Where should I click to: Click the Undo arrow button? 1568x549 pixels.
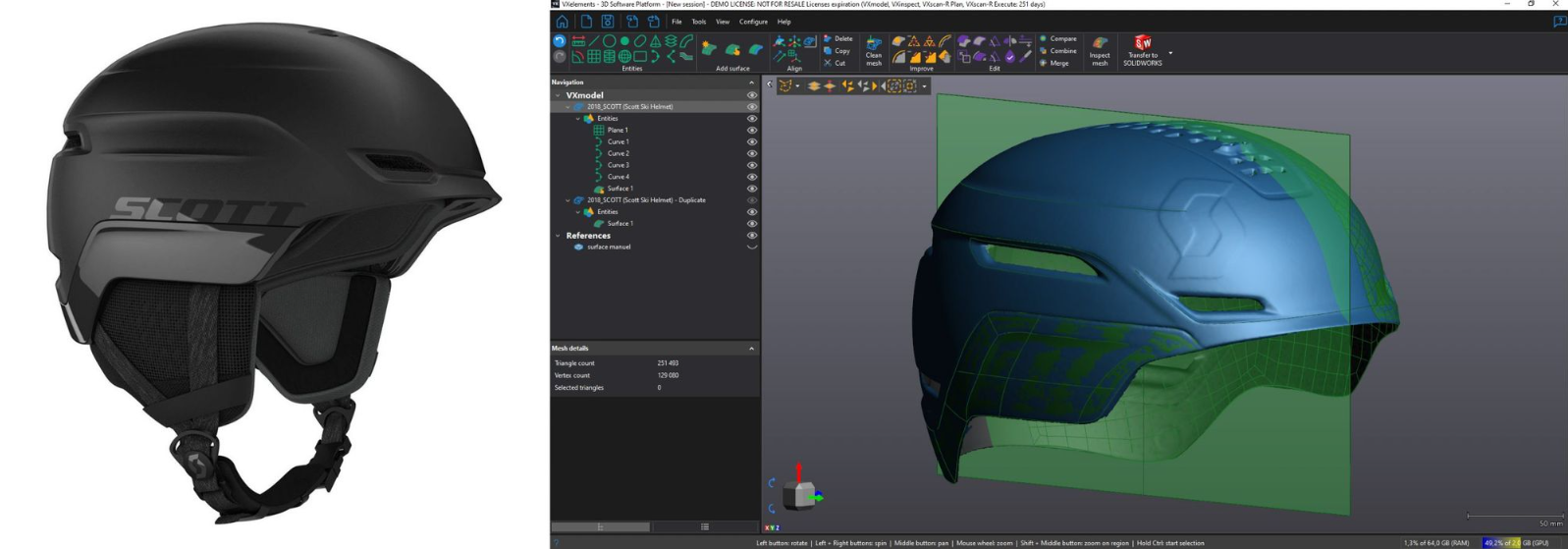(x=560, y=41)
